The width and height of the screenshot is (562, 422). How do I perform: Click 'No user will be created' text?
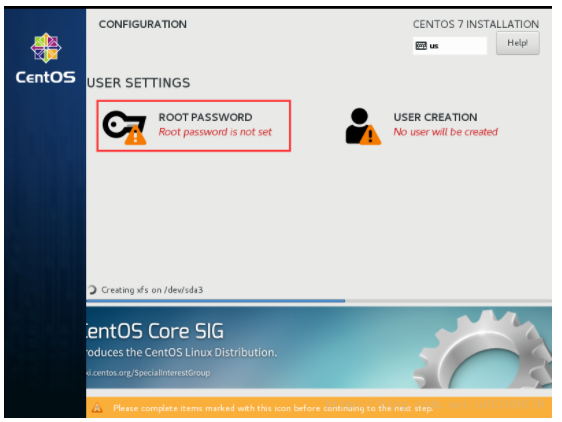(446, 132)
